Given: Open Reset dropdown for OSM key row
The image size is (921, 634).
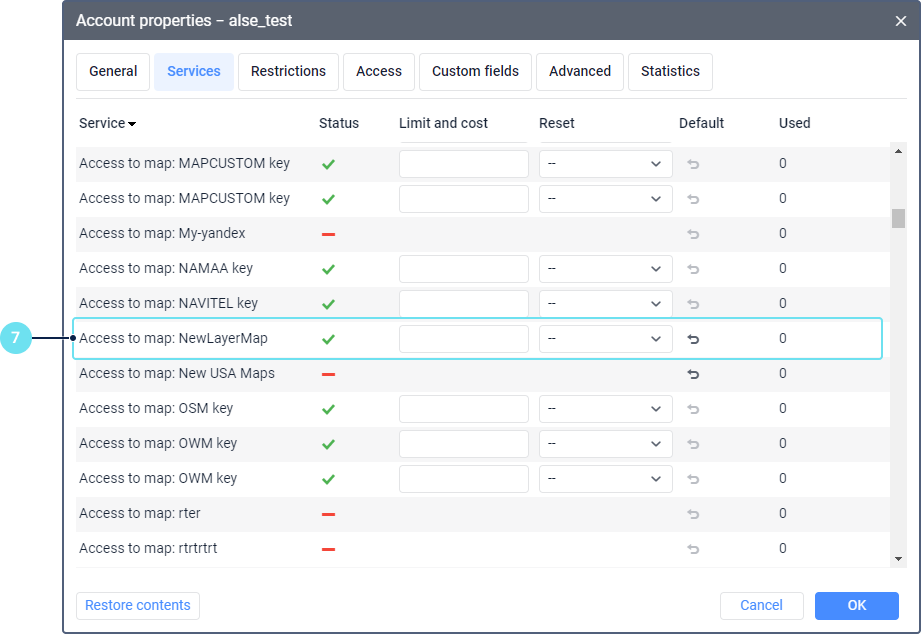Looking at the screenshot, I should (x=605, y=409).
